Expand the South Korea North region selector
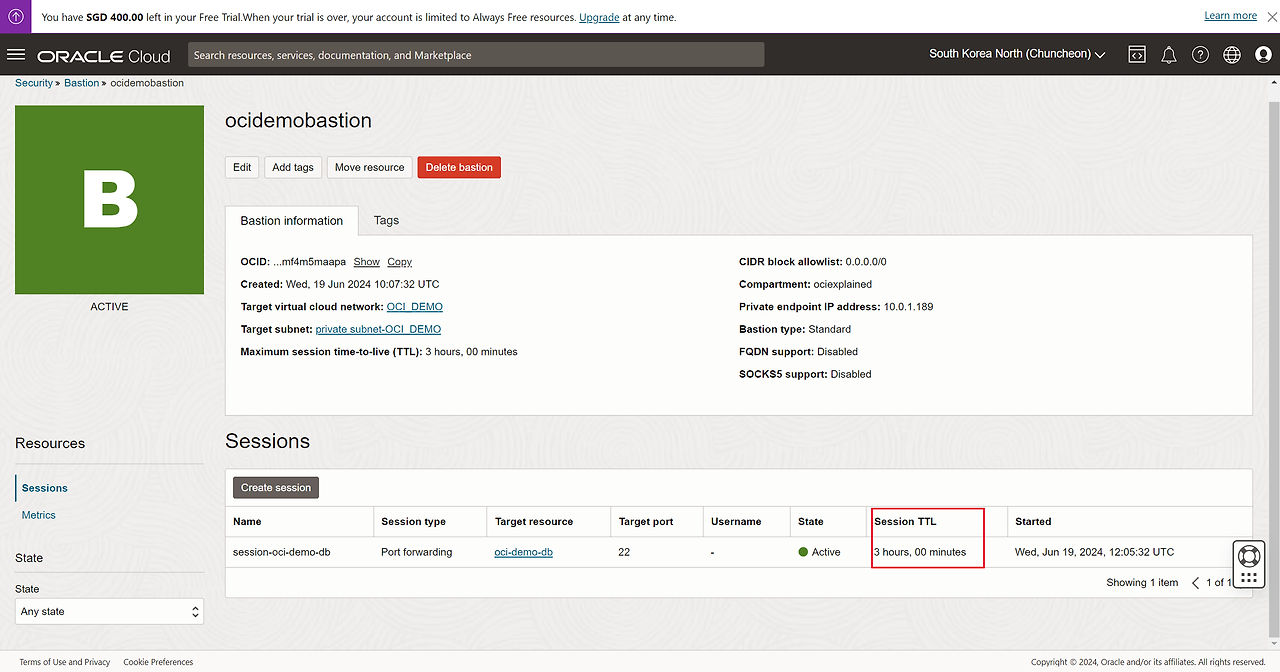 point(1017,54)
